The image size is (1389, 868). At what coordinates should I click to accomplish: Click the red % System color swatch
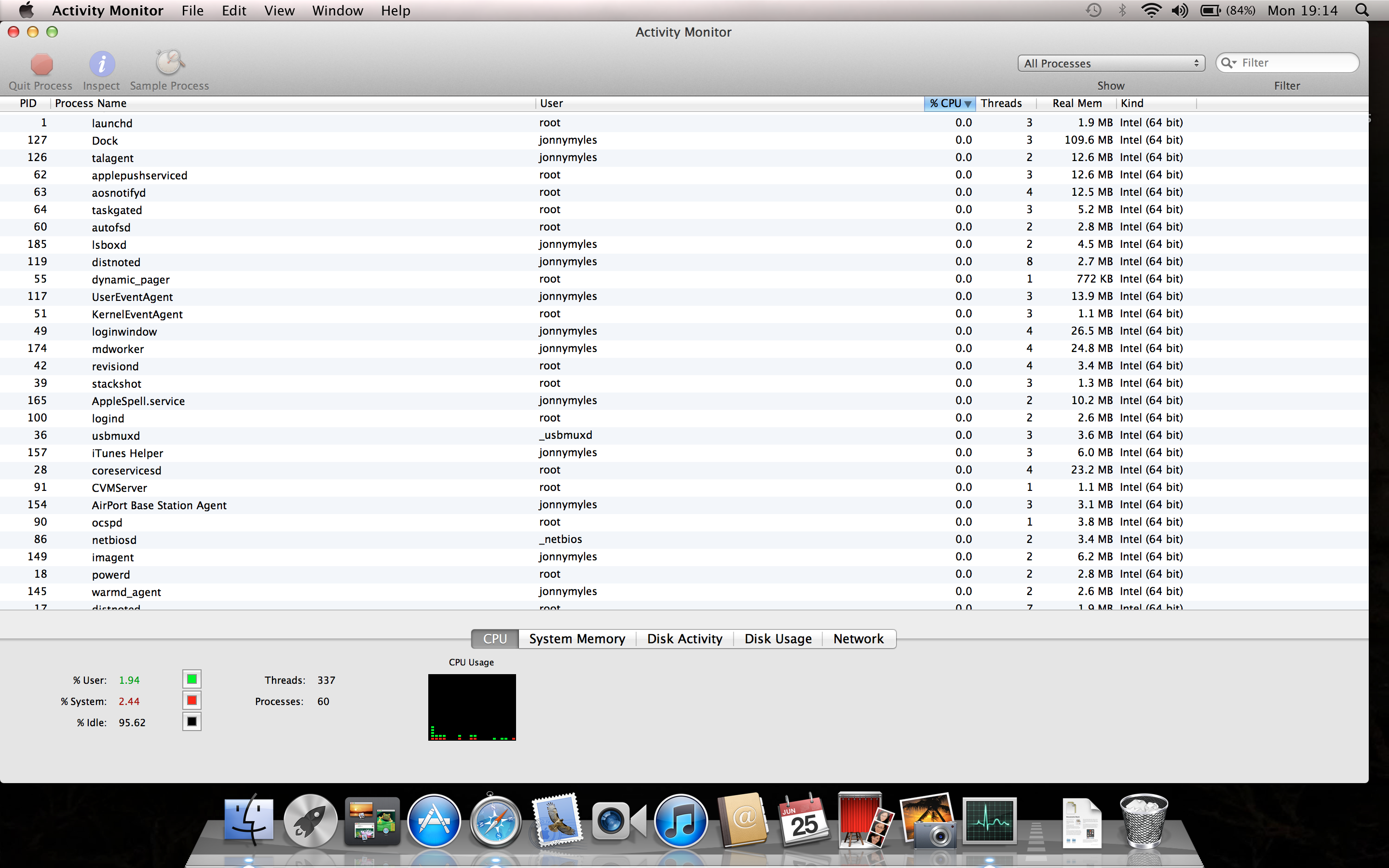(x=191, y=700)
